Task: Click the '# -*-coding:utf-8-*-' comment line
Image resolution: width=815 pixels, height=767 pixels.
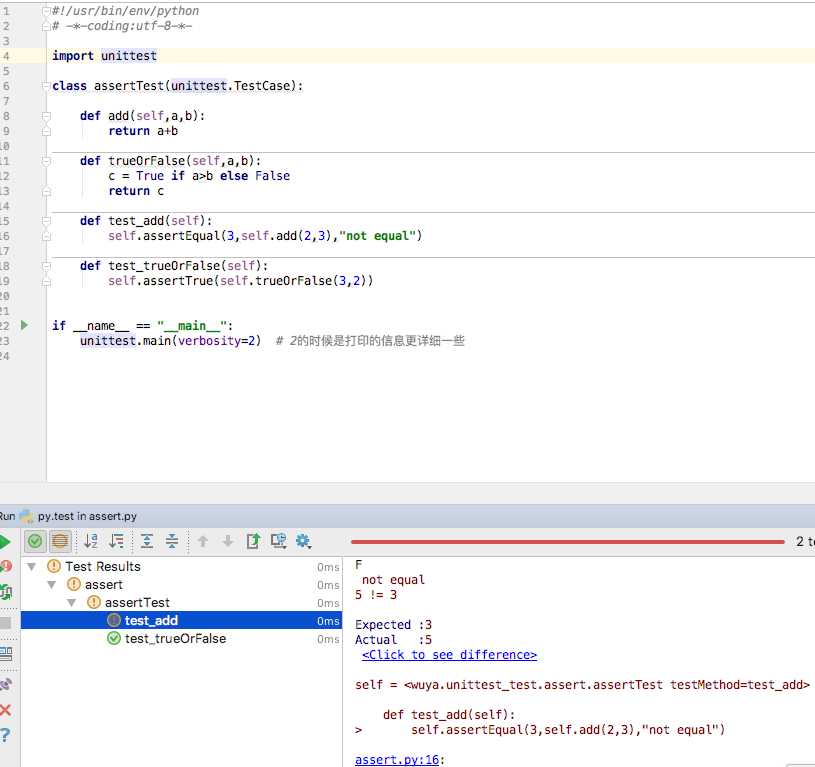Action: click(122, 26)
